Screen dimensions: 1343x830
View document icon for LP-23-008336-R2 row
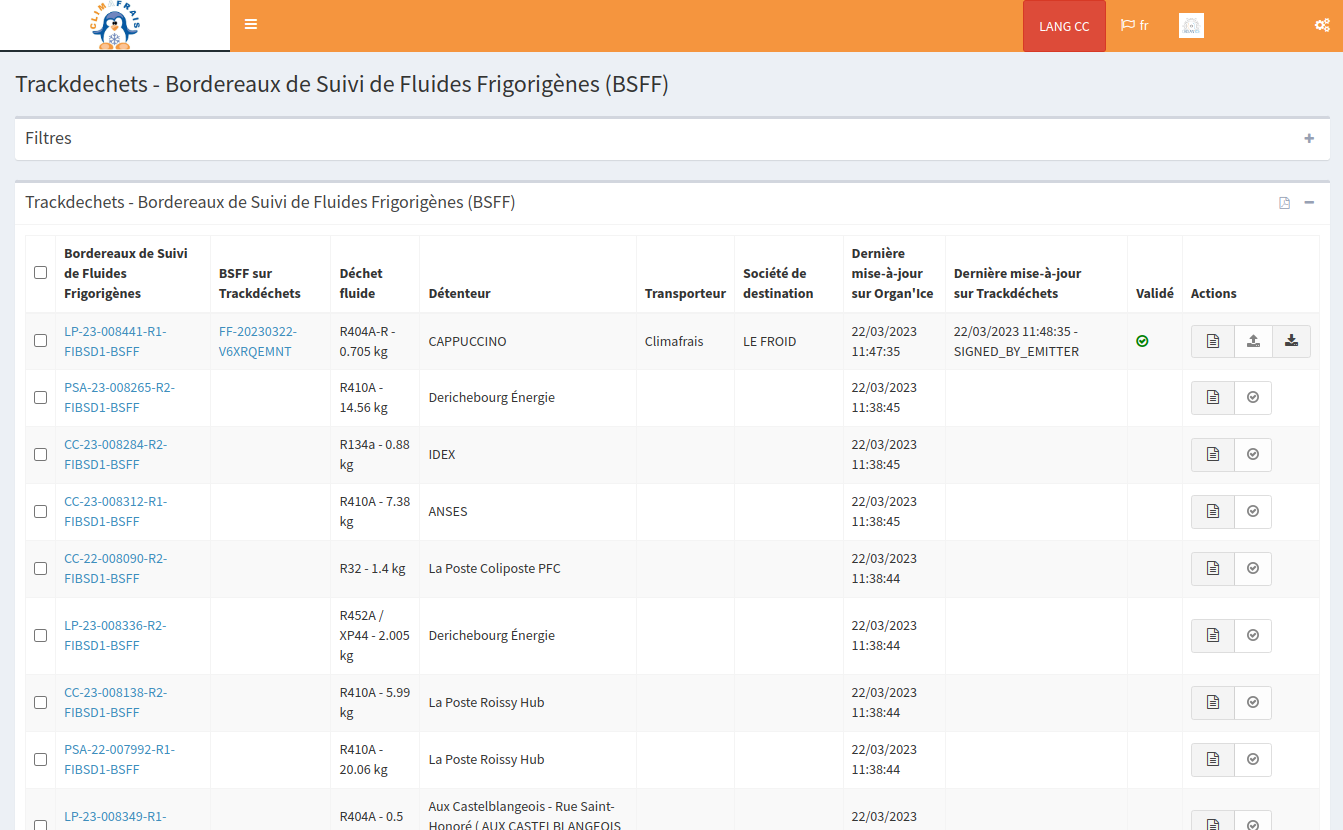(x=1213, y=635)
